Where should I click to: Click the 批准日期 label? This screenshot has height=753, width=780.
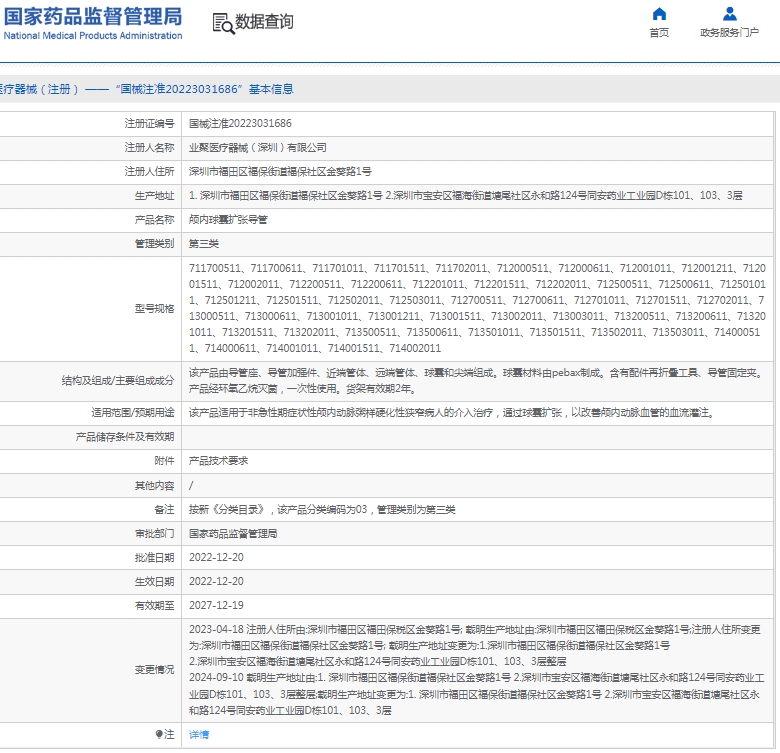tap(154, 558)
